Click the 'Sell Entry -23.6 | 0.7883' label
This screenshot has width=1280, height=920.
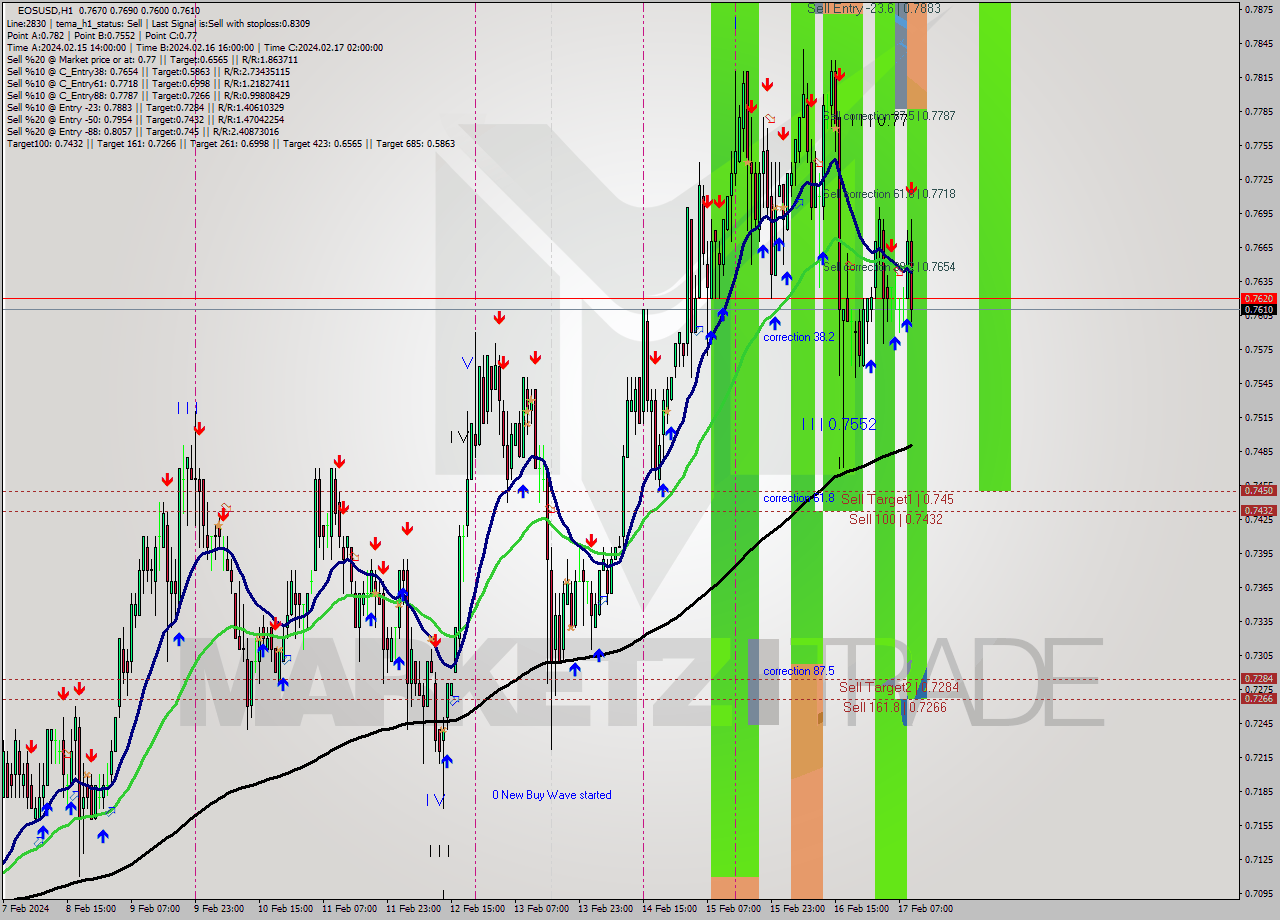click(x=874, y=8)
